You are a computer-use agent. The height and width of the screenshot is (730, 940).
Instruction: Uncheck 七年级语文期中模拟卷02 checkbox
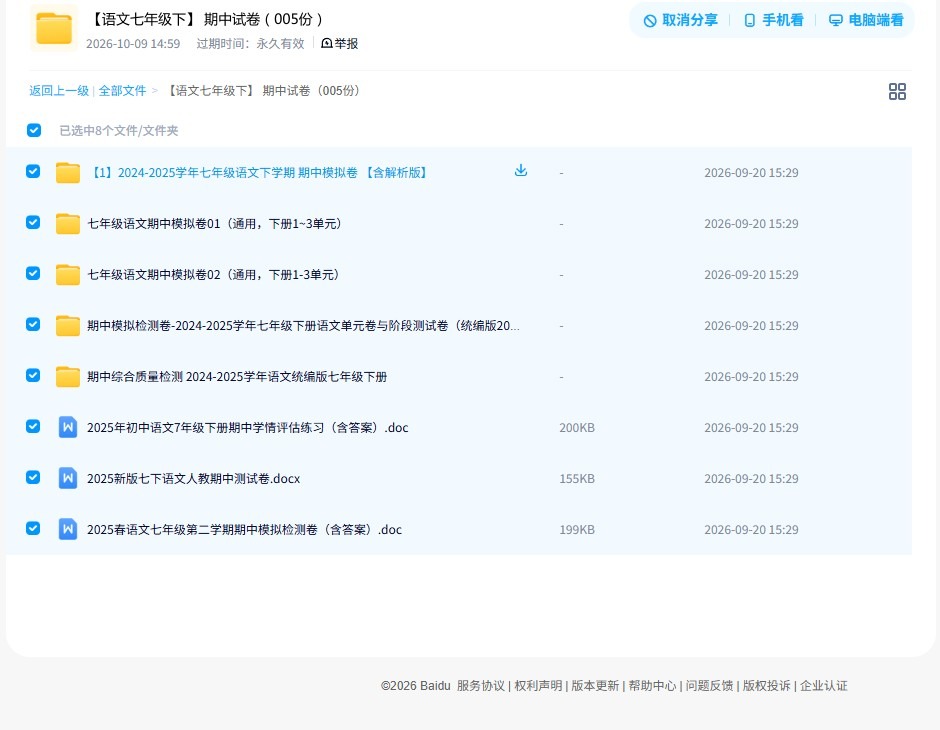coord(33,273)
